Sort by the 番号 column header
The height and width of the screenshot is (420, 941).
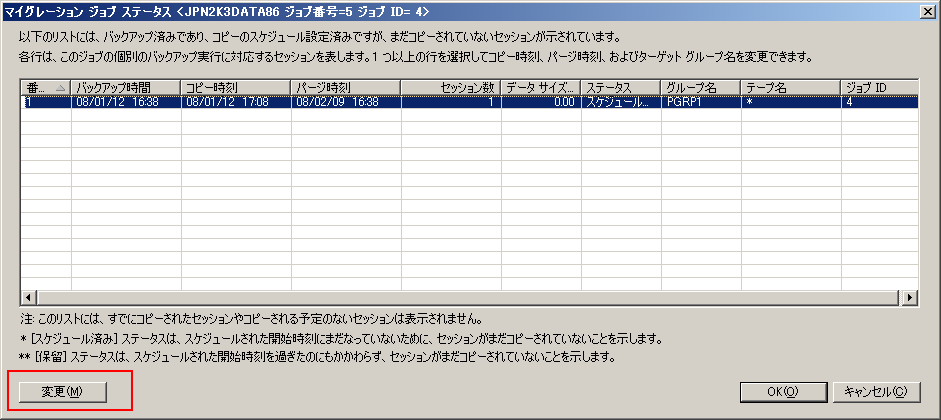(45, 87)
